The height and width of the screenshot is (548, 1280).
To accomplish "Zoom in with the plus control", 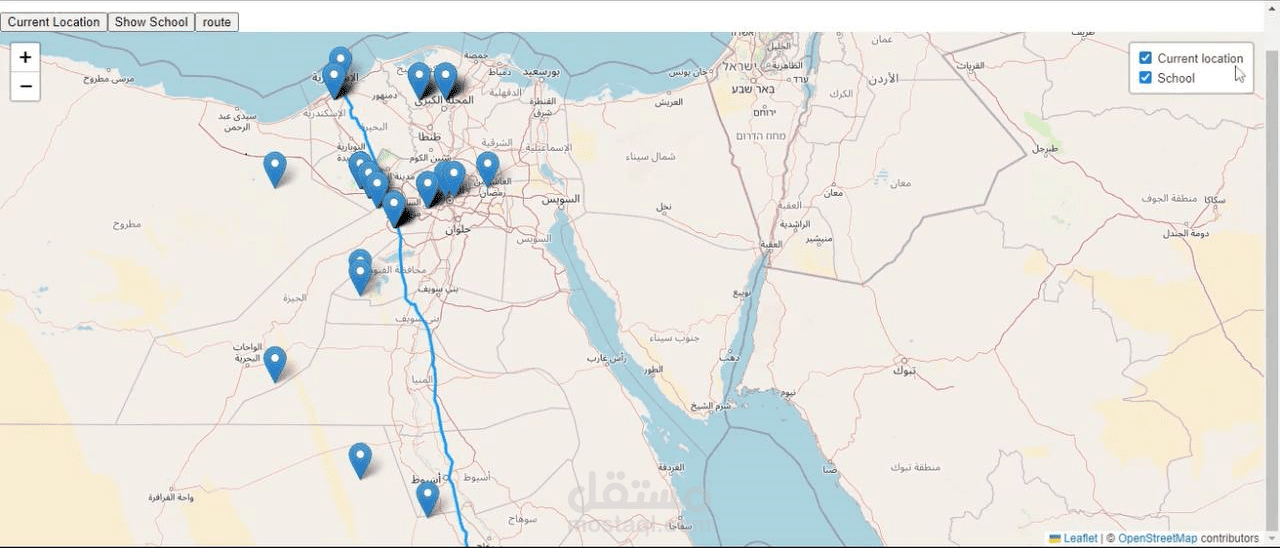I will pyautogui.click(x=26, y=58).
